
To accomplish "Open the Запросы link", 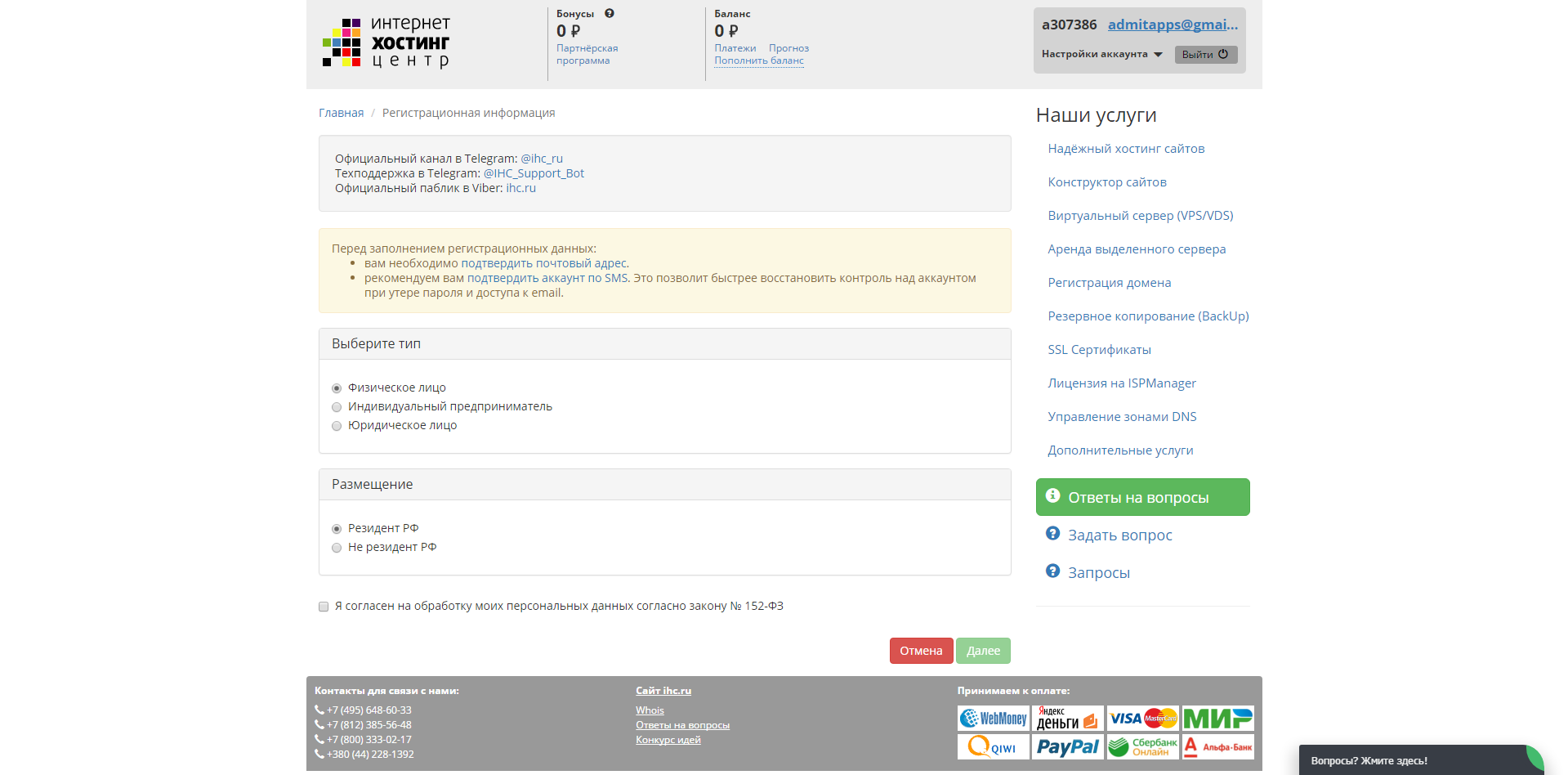I will (1098, 573).
